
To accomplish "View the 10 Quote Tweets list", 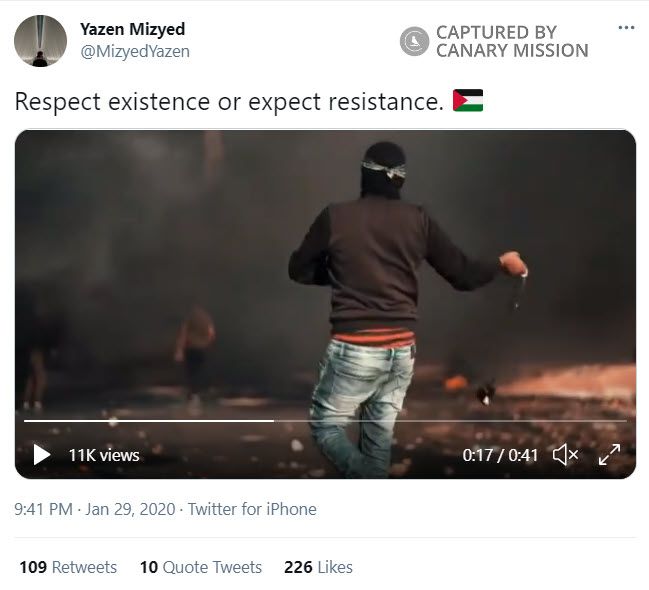I will click(x=200, y=567).
